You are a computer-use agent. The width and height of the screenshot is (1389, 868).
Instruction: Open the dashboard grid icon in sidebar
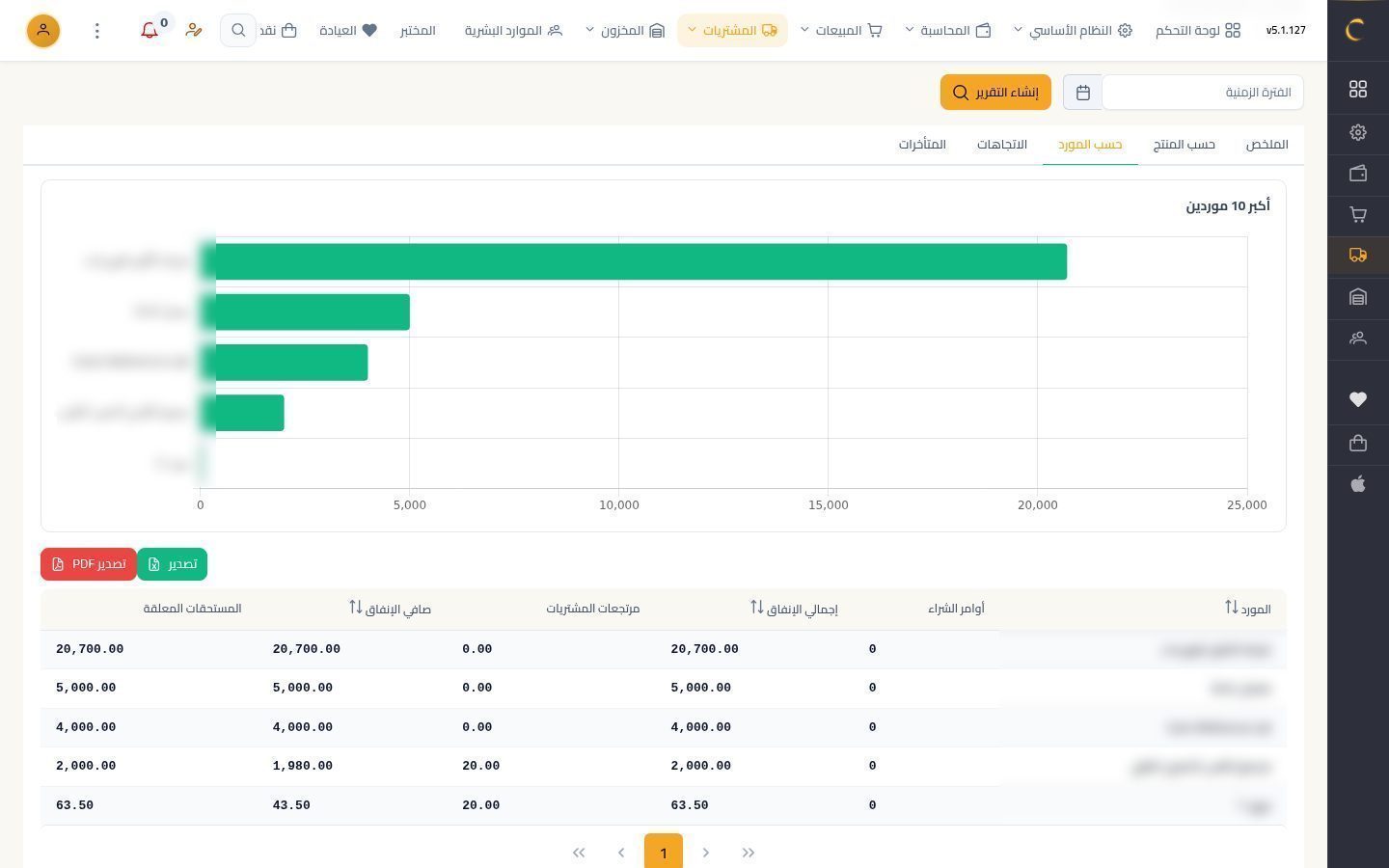[x=1358, y=89]
